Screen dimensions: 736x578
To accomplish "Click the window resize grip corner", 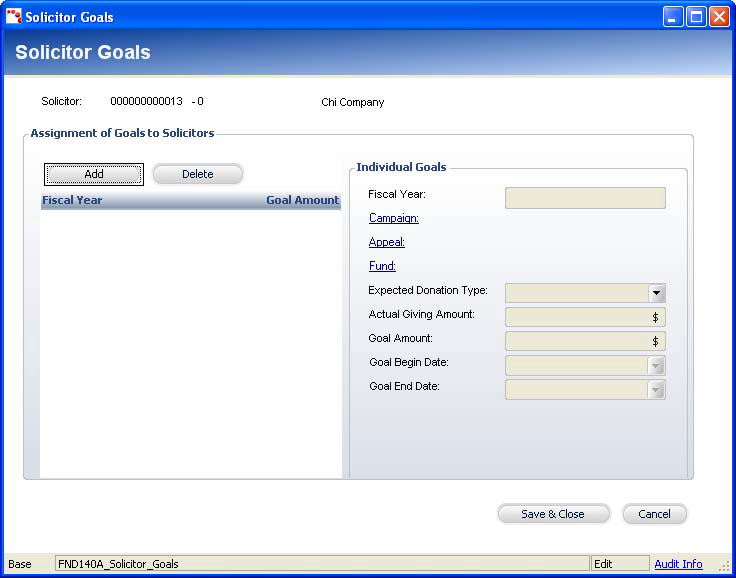I will coord(724,566).
